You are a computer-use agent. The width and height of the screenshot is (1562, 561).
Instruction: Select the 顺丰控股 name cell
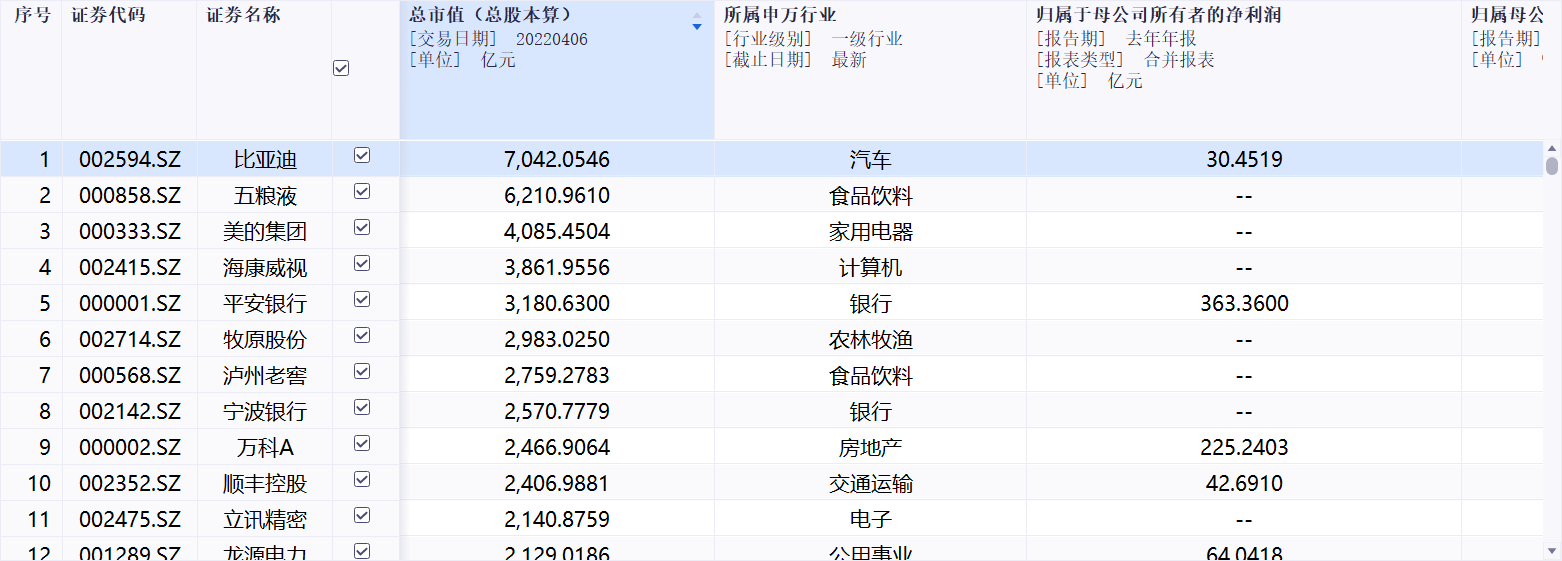coord(265,484)
